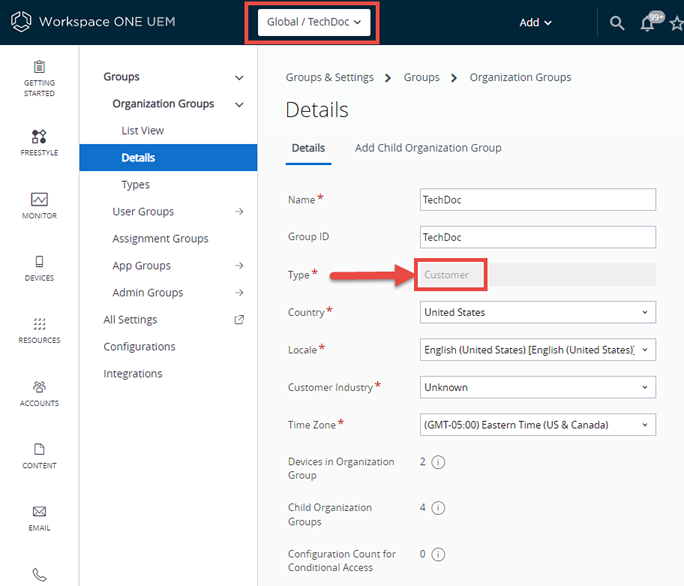Click the Workspace ONE UEM logo icon
This screenshot has width=684, height=586.
coord(21,21)
